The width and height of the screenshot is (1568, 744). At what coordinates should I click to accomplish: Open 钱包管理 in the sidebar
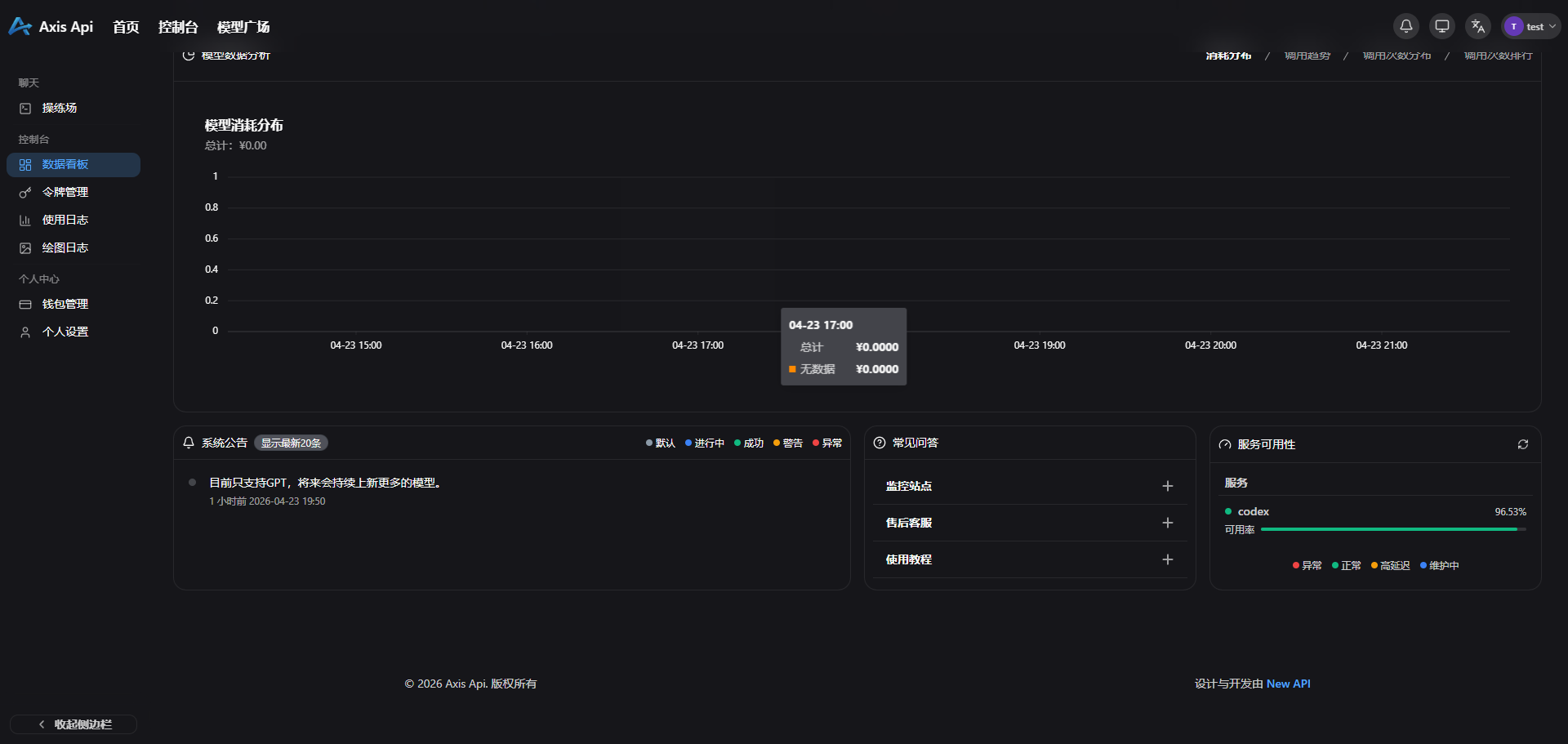click(65, 304)
